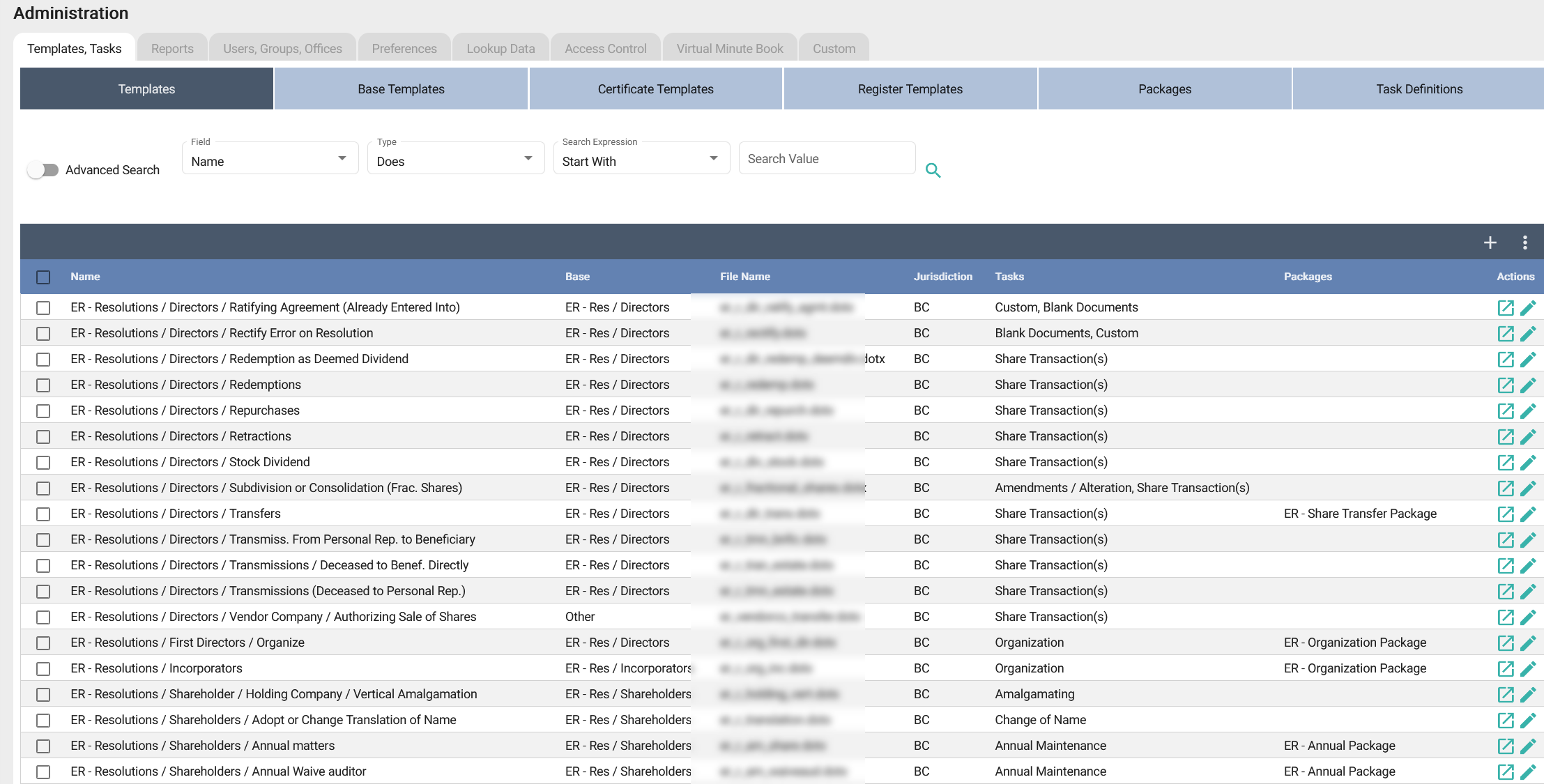Open the Field dropdown set to Name
This screenshot has width=1544, height=784.
pos(270,160)
